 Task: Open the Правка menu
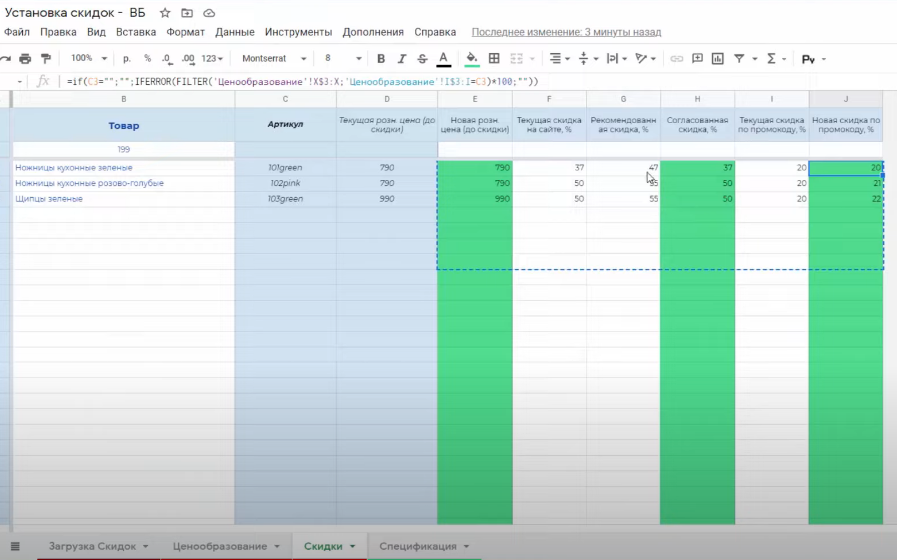pos(58,32)
